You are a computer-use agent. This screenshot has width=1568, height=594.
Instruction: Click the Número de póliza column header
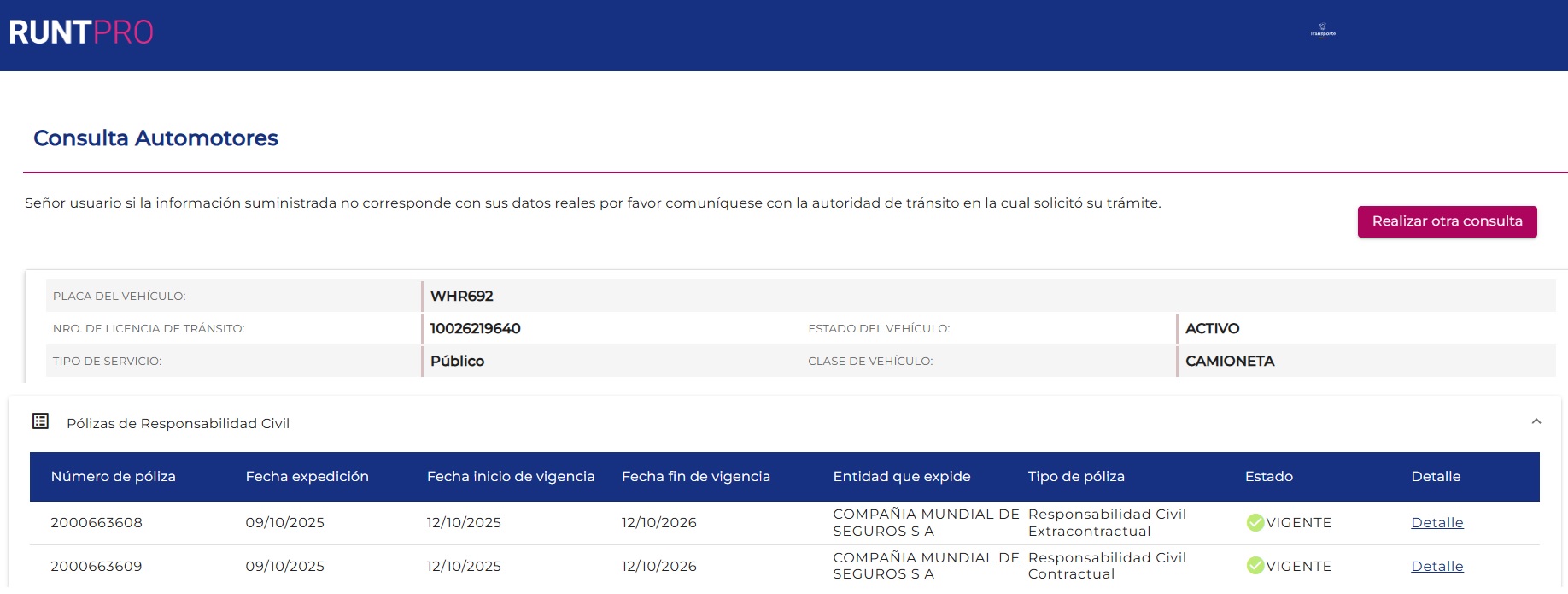click(x=113, y=476)
